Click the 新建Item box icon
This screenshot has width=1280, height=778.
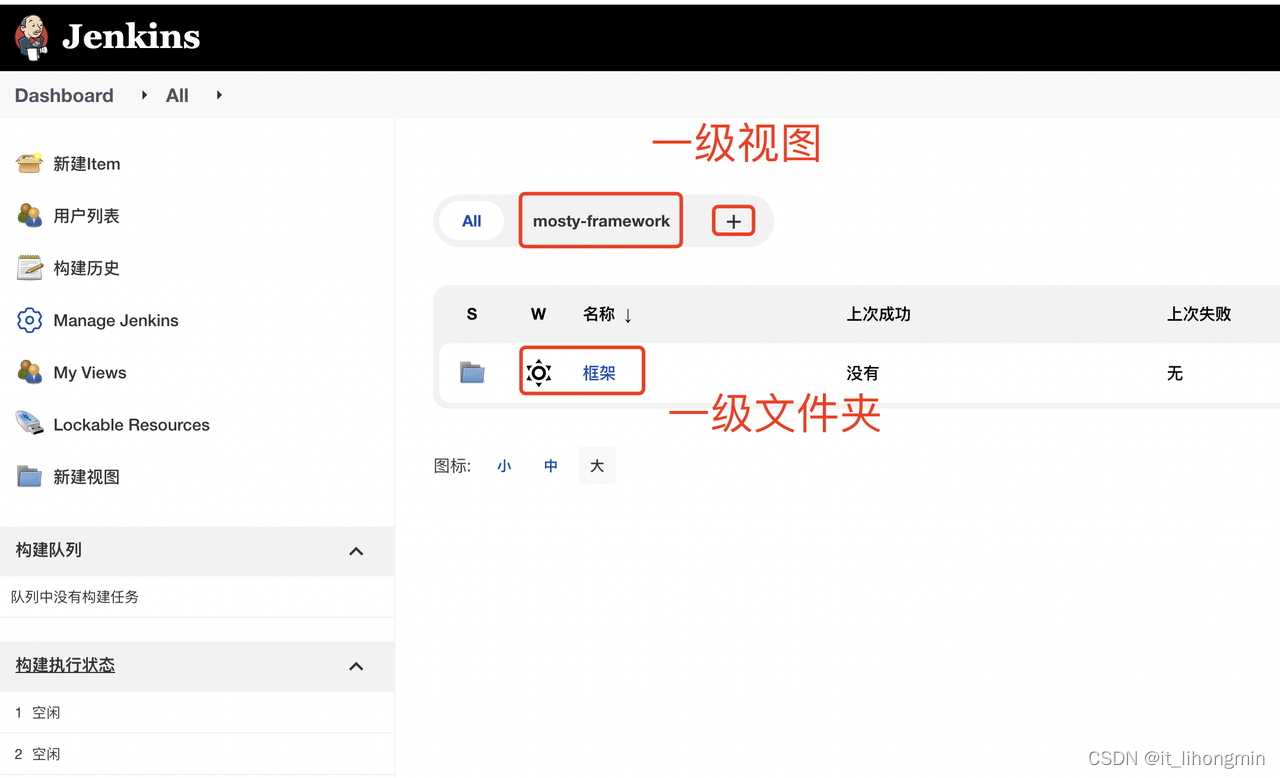pyautogui.click(x=30, y=163)
